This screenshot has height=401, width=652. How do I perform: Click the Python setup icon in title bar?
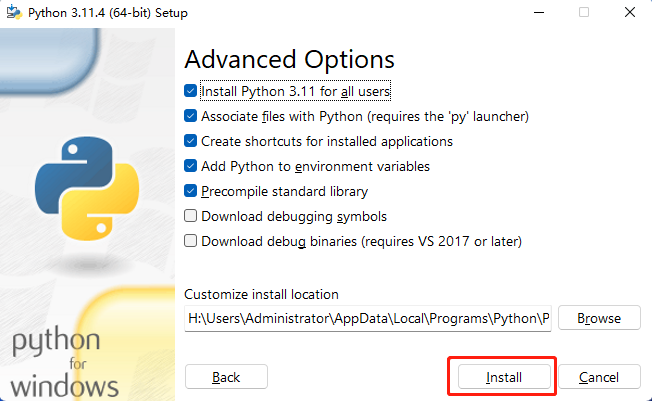[x=14, y=12]
